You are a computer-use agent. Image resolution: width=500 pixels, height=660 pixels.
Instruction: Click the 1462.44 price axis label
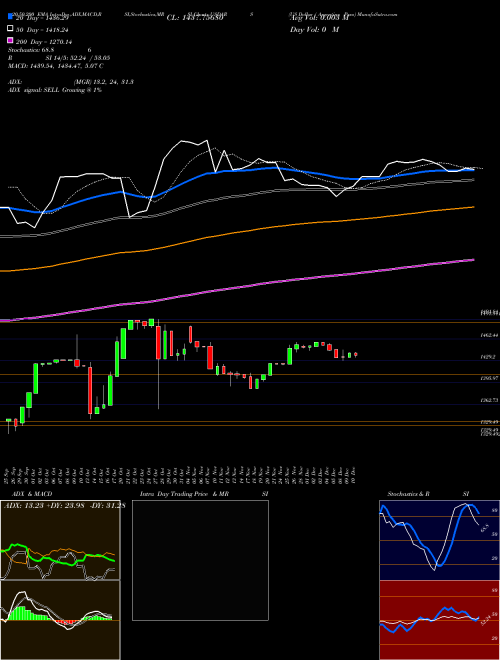(489, 335)
